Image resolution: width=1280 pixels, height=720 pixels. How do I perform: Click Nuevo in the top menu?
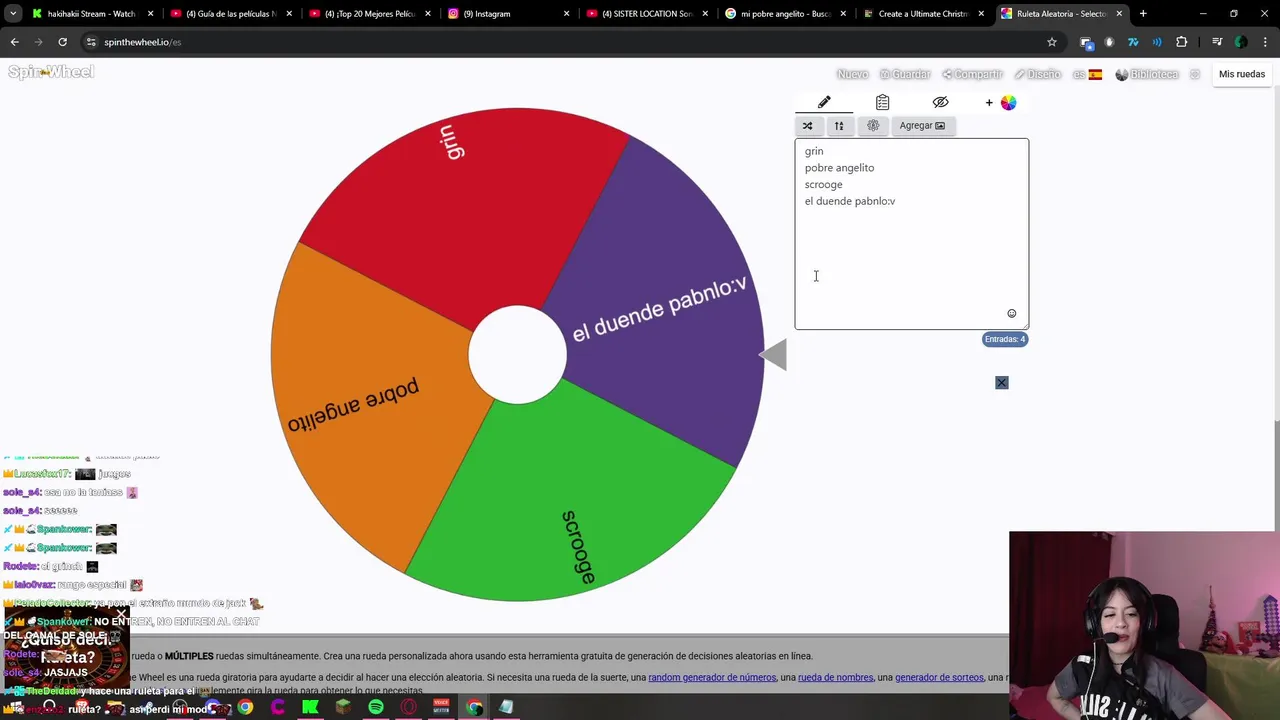tap(852, 74)
